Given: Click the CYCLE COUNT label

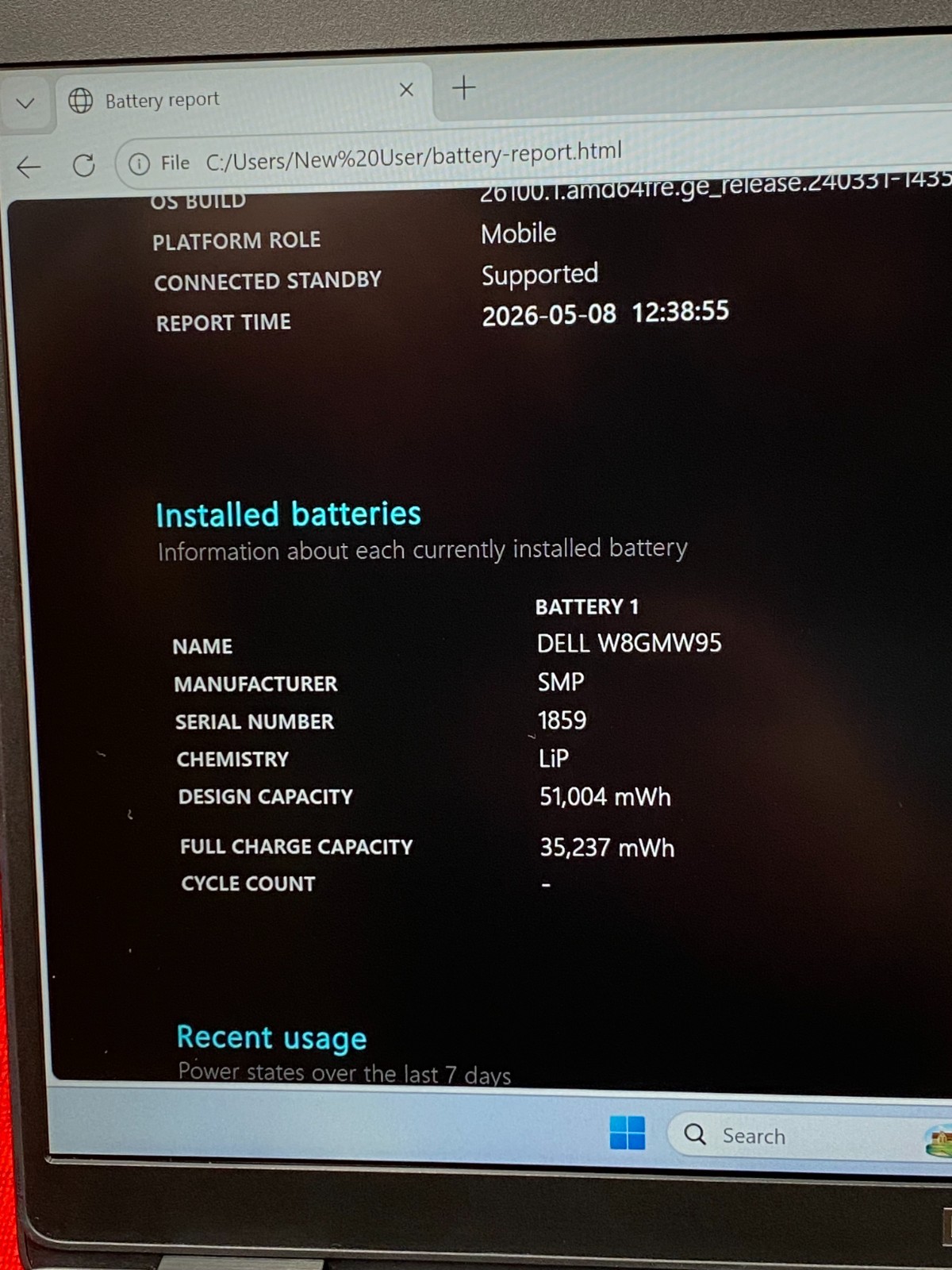Looking at the screenshot, I should click(x=248, y=883).
